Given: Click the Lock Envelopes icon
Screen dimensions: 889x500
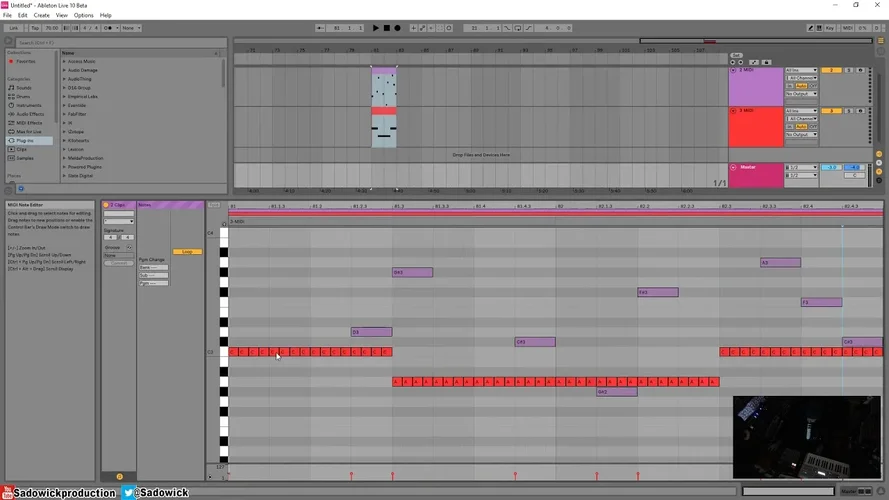Looking at the screenshot, I should click(x=766, y=62).
